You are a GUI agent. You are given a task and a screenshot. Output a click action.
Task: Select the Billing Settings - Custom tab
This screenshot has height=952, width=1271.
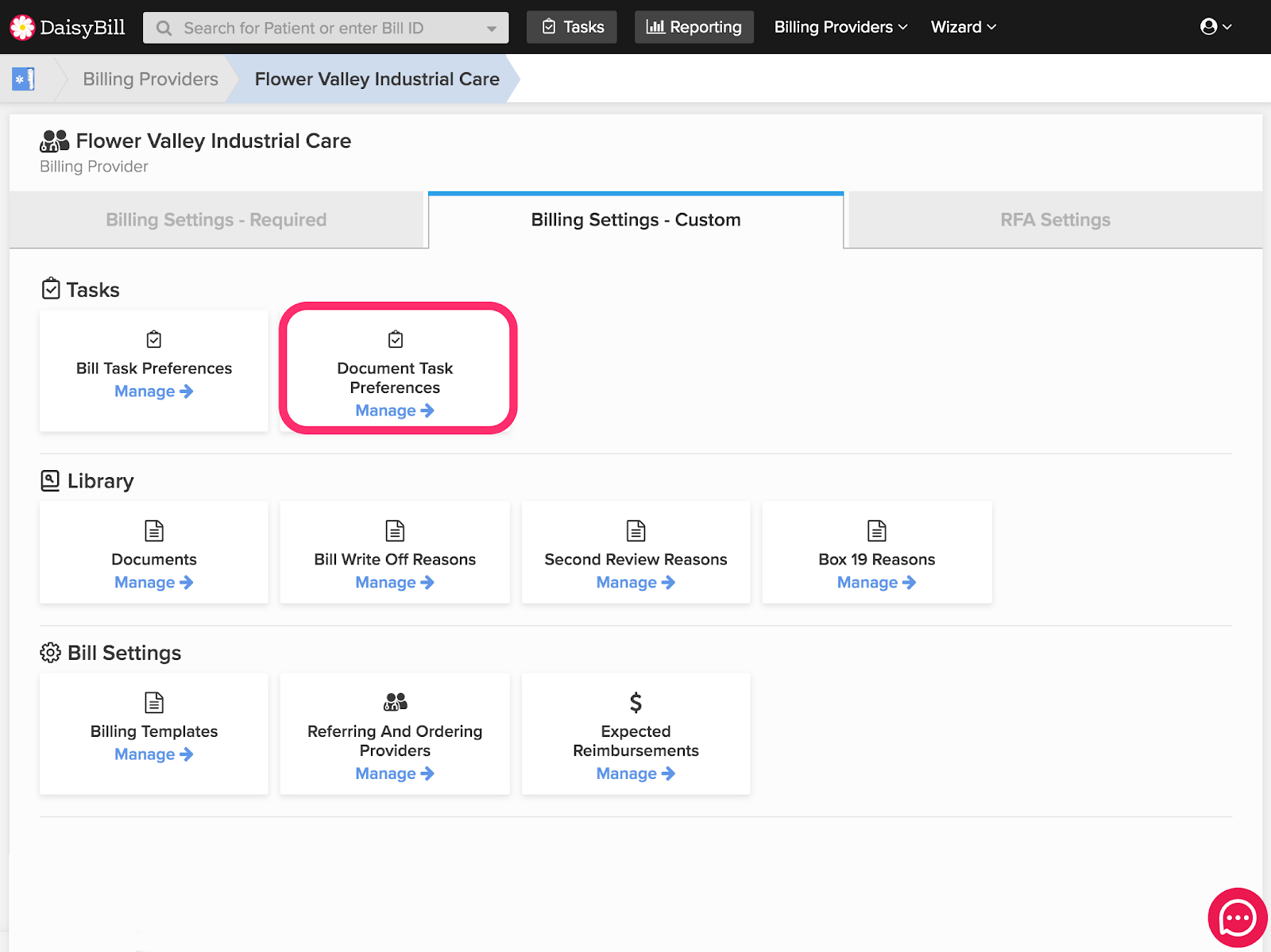pyautogui.click(x=635, y=220)
